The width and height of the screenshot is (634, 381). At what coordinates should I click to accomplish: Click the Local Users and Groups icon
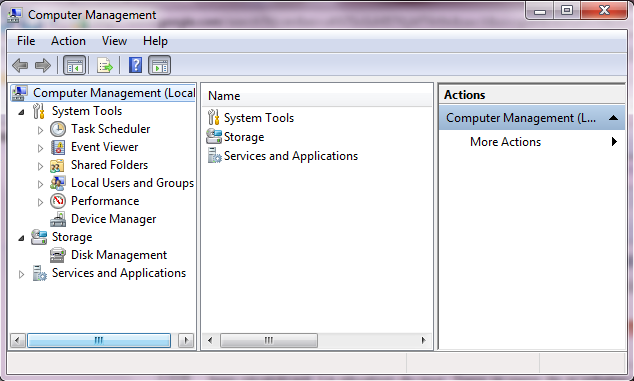pos(58,183)
